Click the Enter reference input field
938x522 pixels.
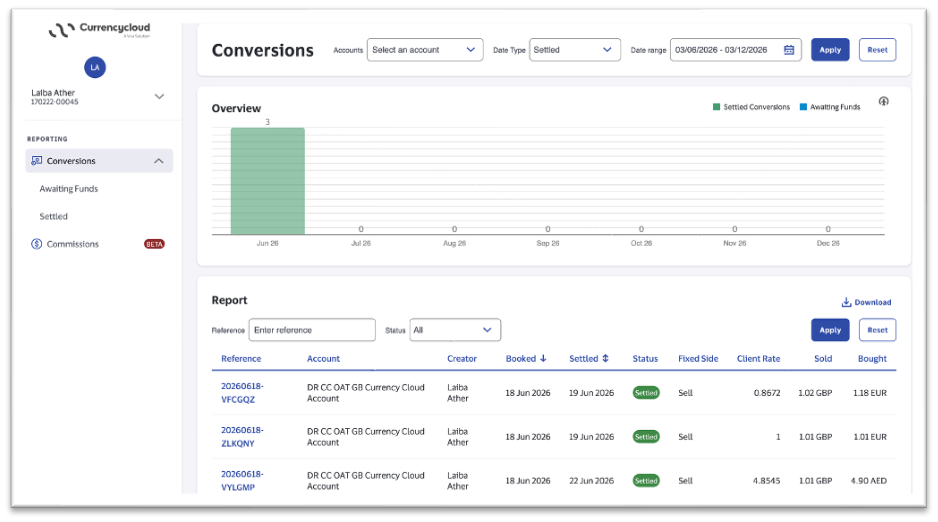point(312,330)
